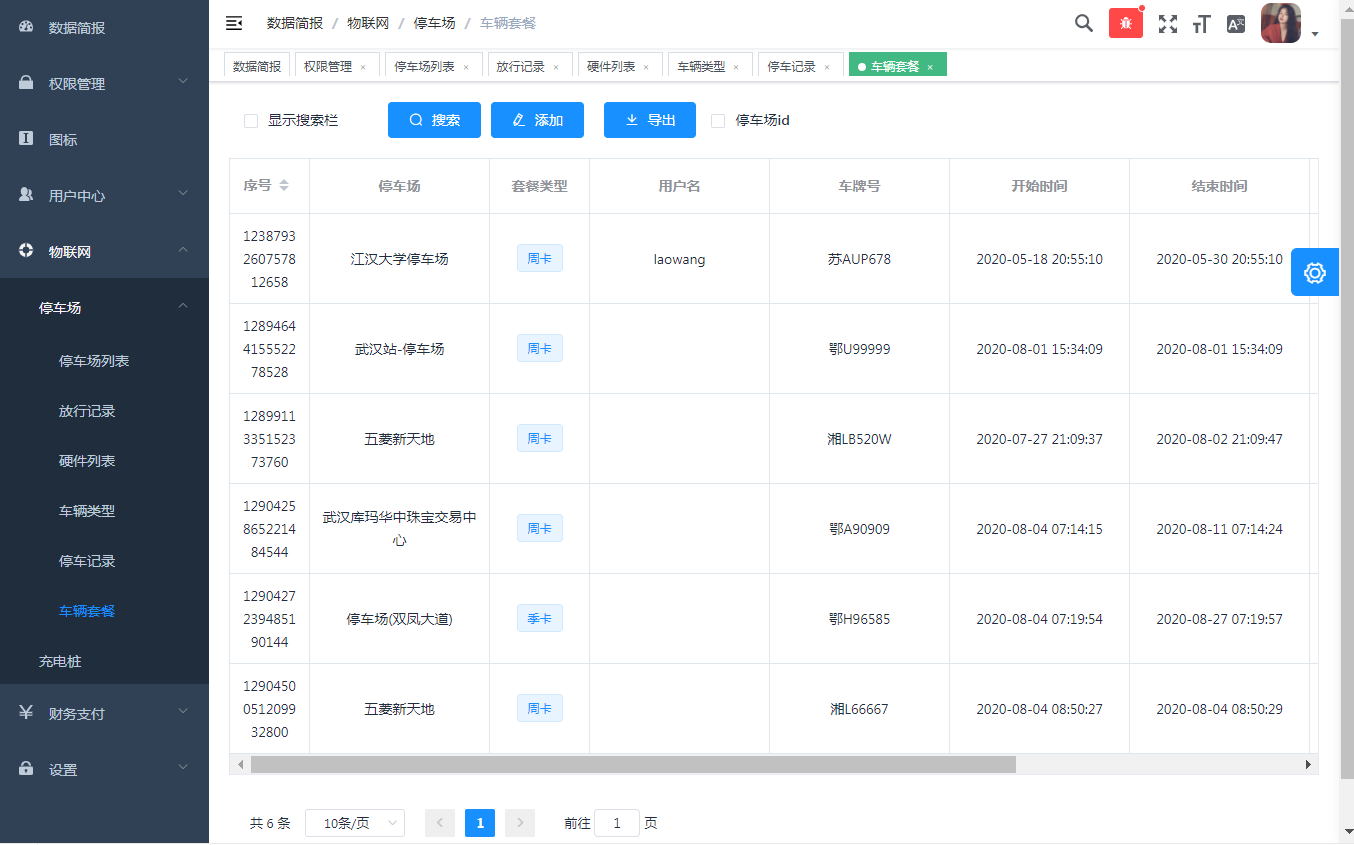1354x845 pixels.
Task: Click the red bug error log icon
Action: point(1125,23)
